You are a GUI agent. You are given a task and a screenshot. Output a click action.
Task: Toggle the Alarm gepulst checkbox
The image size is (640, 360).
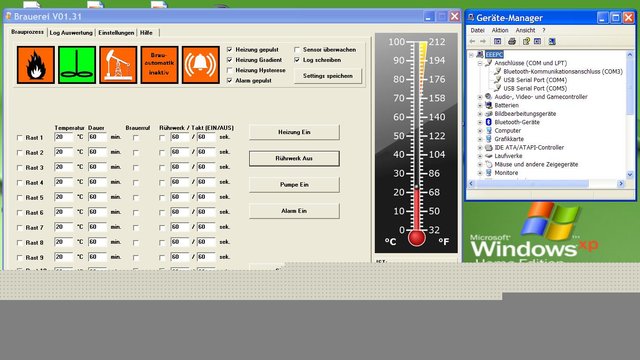229,80
